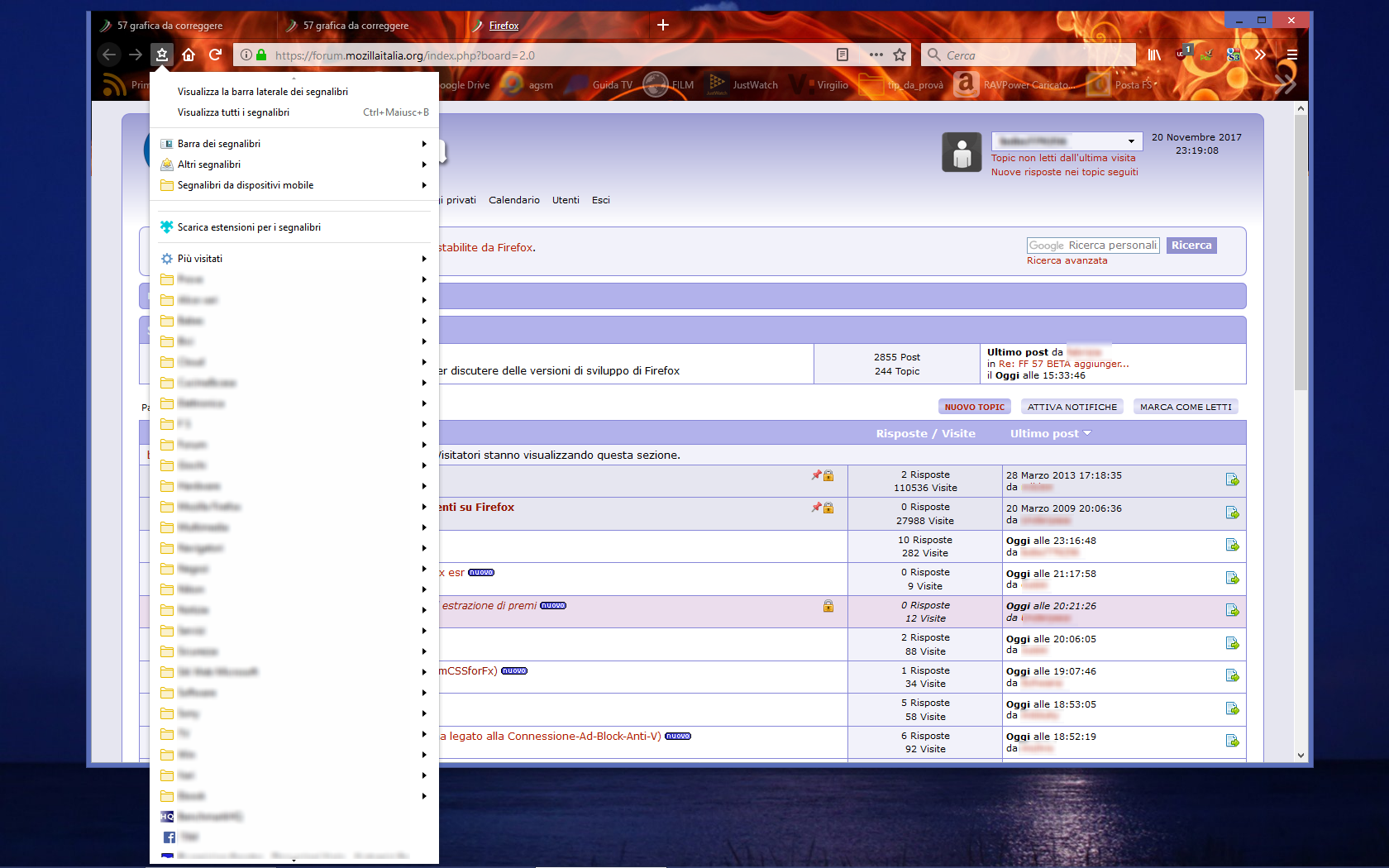Click ATTIVA NOTIFICHE button

click(1072, 407)
